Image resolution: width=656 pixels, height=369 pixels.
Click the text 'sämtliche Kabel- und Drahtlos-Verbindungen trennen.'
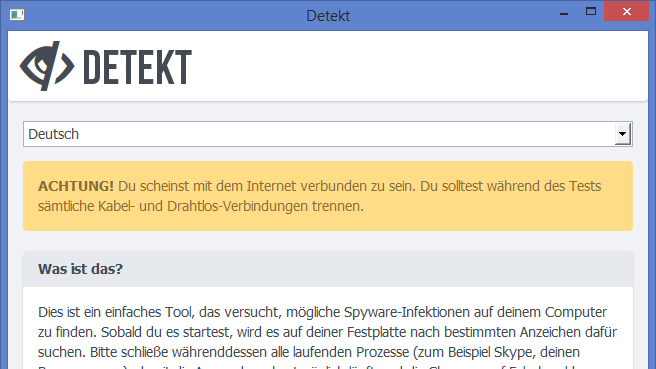click(201, 206)
